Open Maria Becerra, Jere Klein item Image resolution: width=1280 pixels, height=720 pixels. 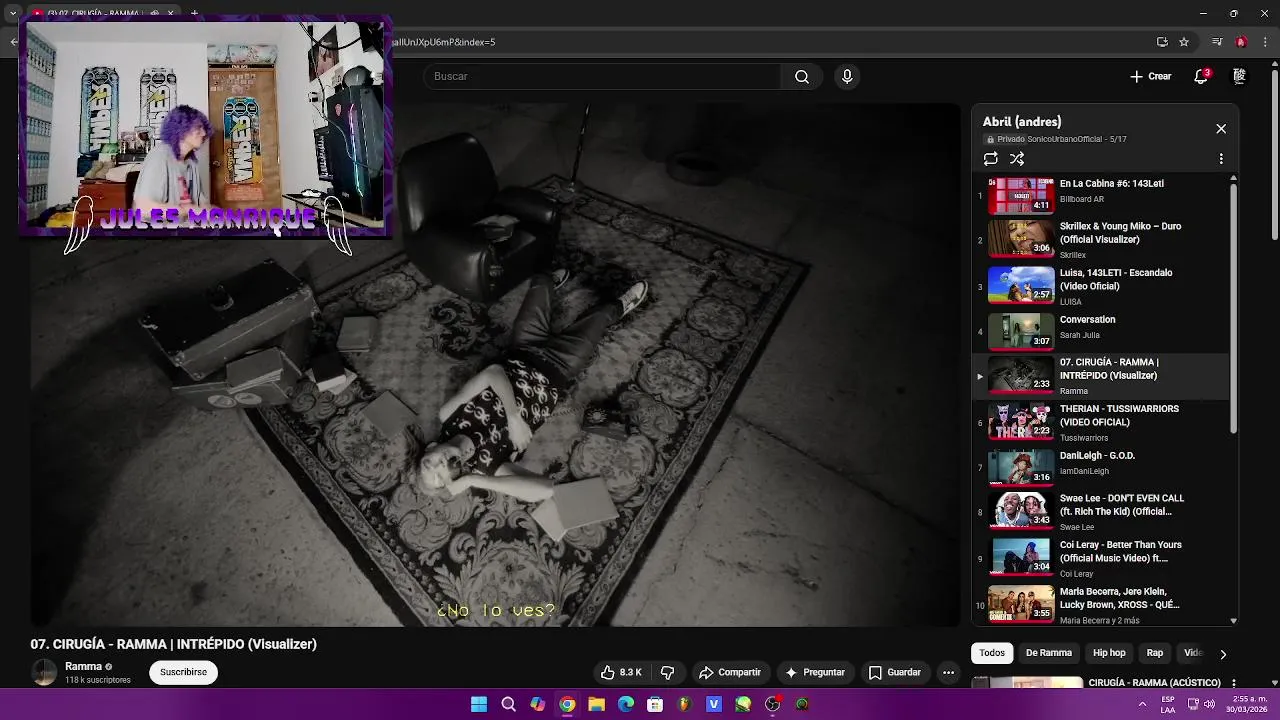pyautogui.click(x=1100, y=605)
